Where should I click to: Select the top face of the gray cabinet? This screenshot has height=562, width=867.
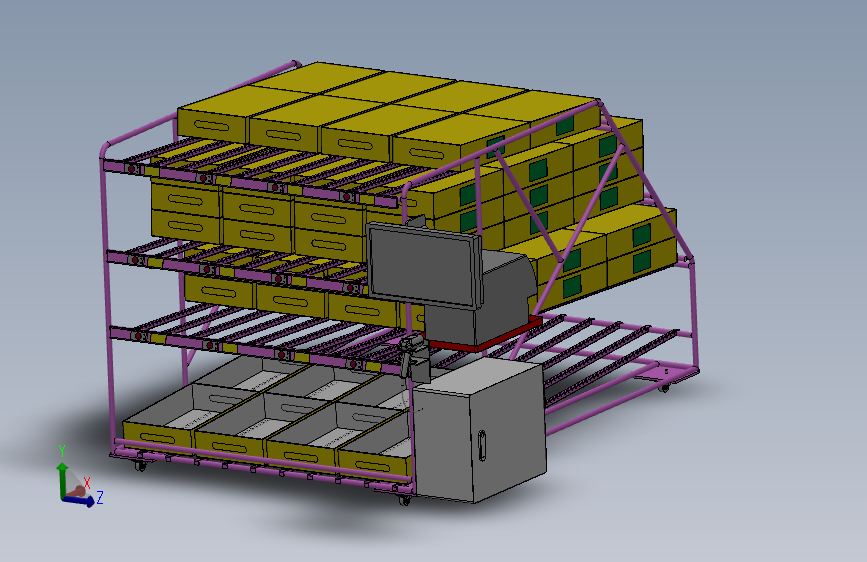(478, 377)
